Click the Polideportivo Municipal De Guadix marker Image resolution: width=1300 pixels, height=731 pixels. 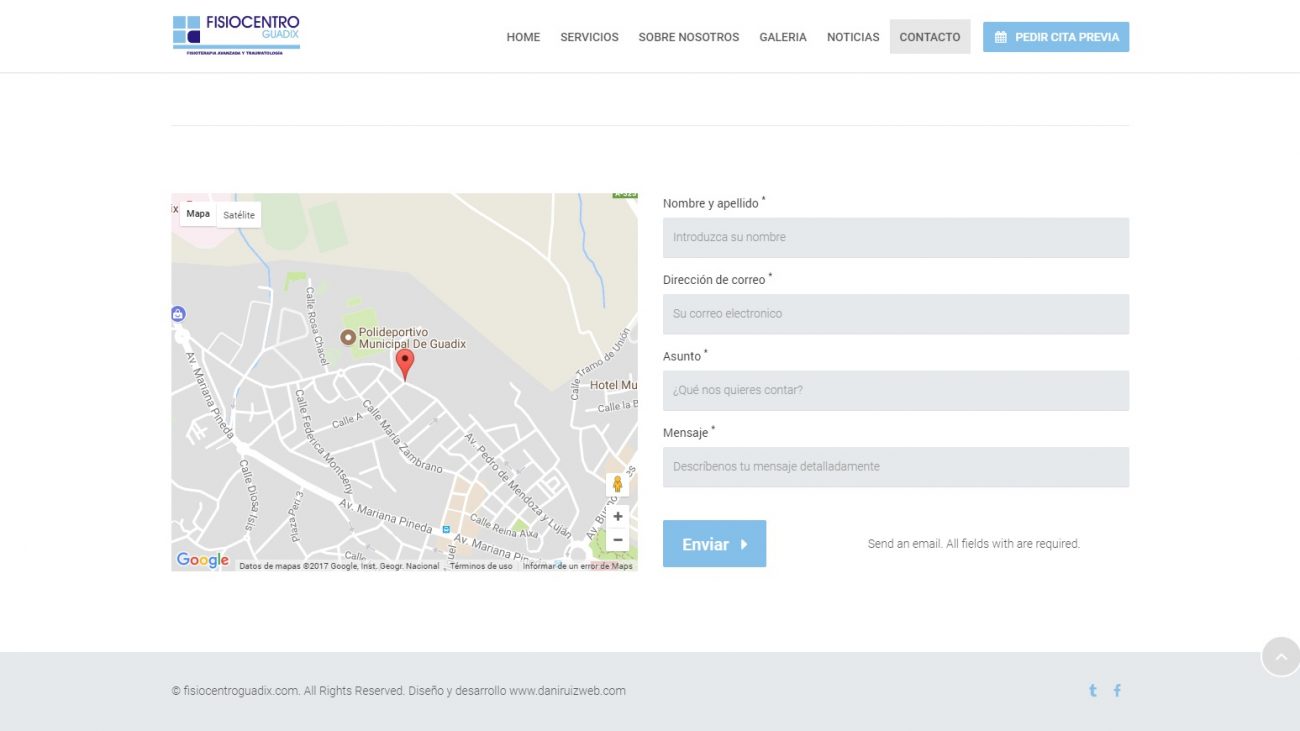point(348,338)
